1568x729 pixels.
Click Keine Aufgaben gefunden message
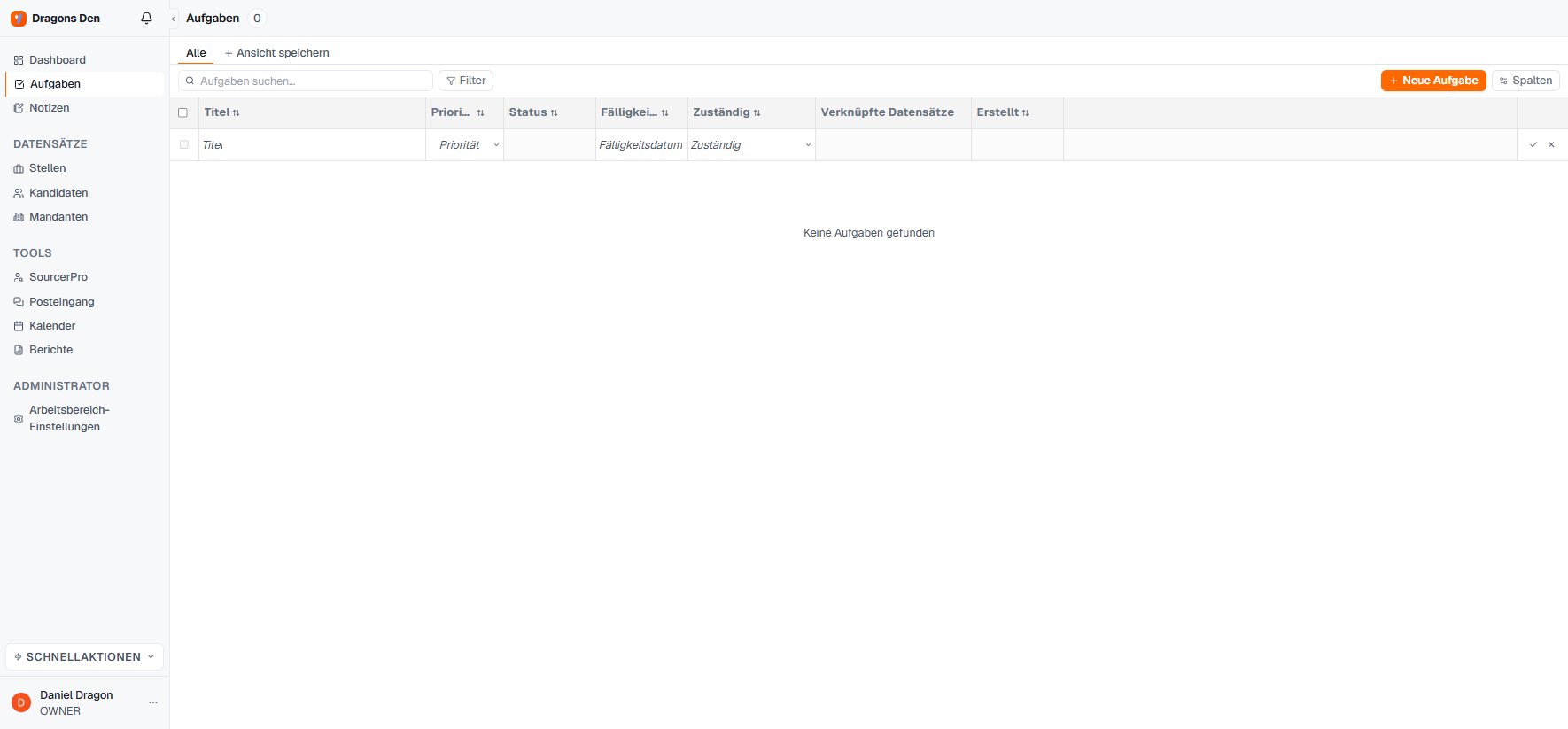869,233
